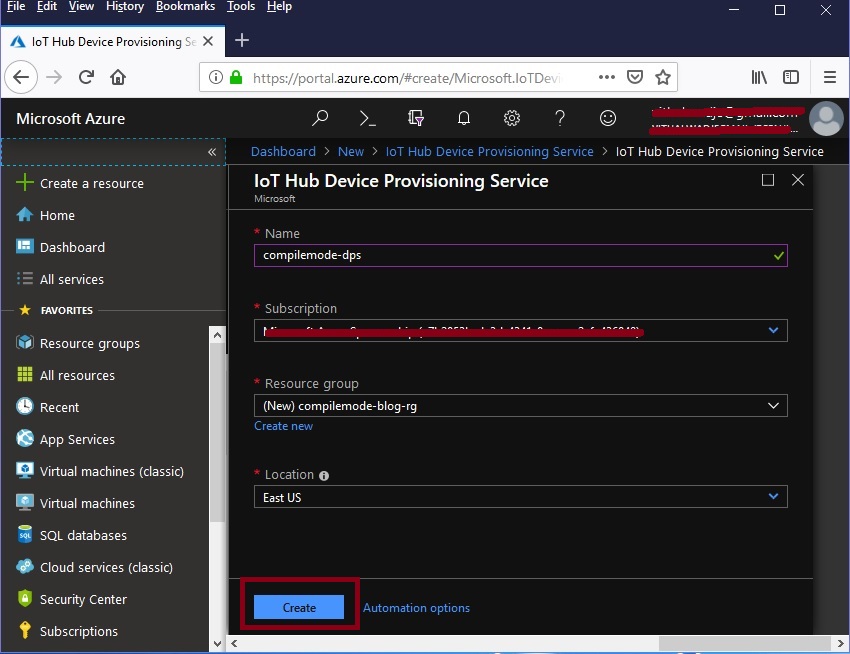Open Azure help with question mark icon
Image resolution: width=850 pixels, height=654 pixels.
559,117
